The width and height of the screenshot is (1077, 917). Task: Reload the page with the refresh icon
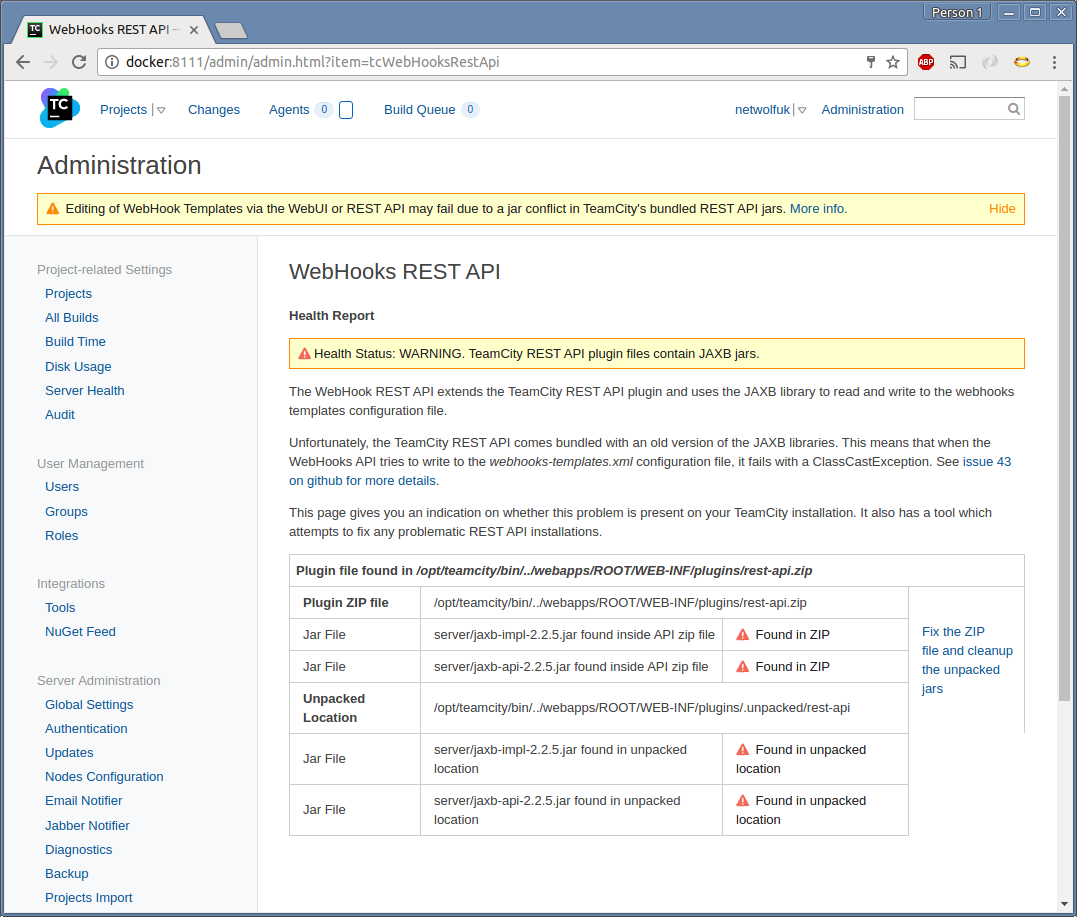click(79, 62)
